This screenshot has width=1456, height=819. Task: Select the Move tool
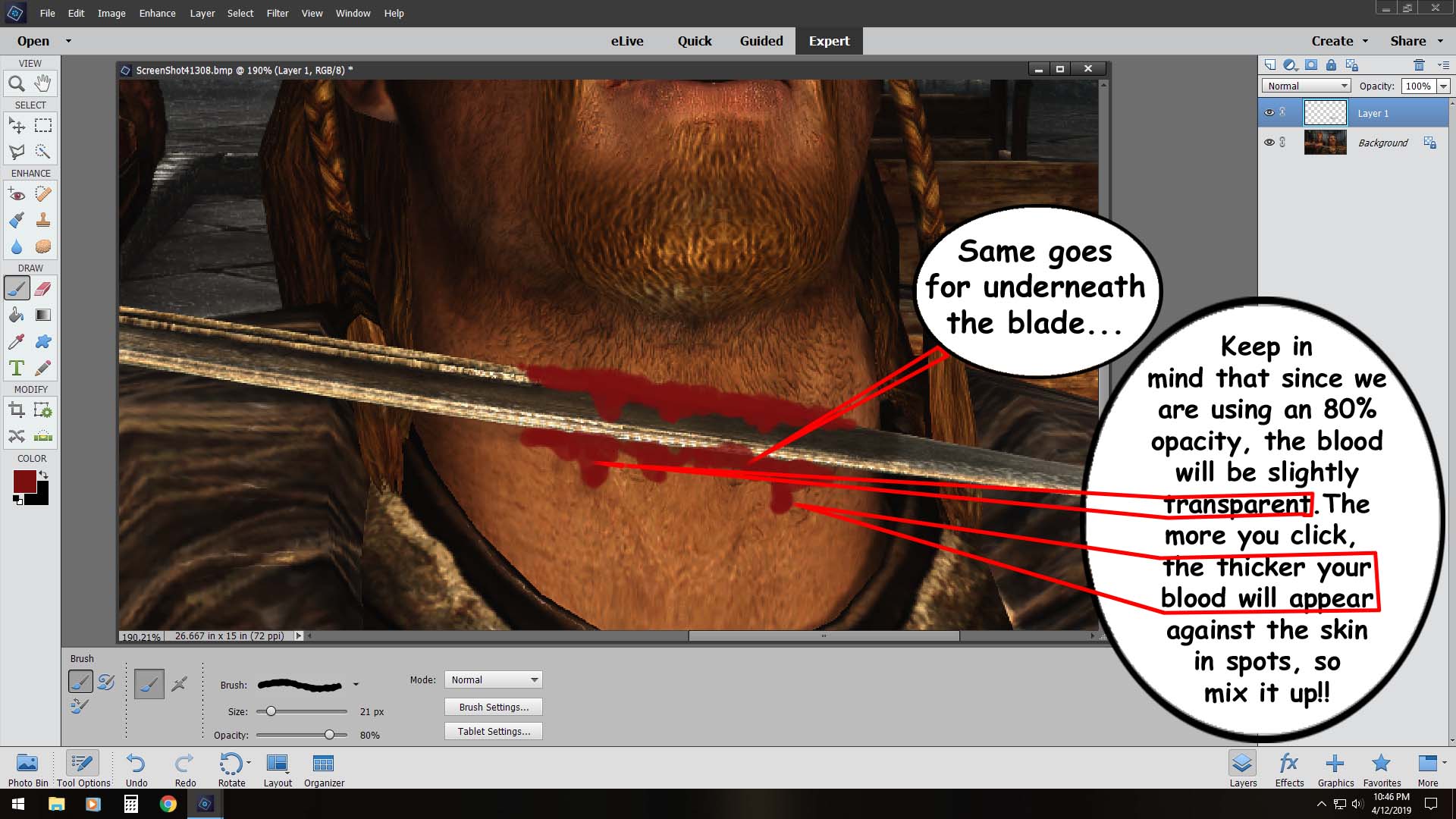pos(17,125)
